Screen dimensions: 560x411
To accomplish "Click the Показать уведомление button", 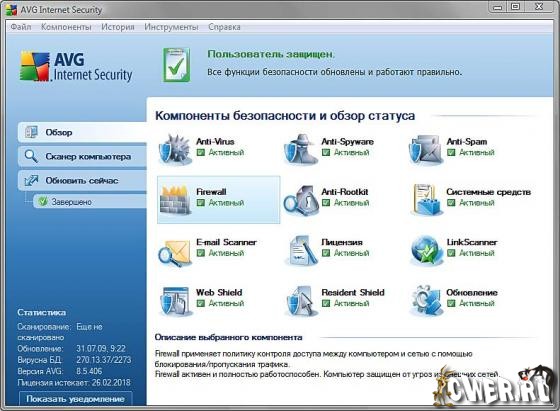I will [75, 399].
